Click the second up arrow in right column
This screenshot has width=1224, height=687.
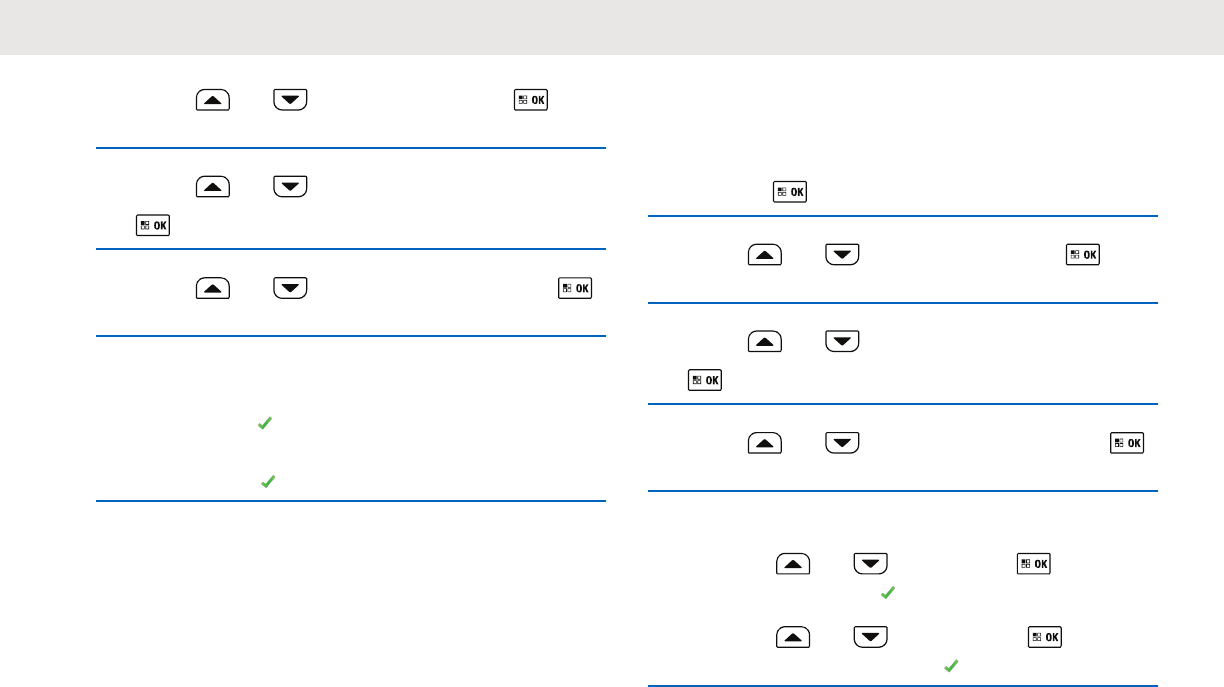765,342
